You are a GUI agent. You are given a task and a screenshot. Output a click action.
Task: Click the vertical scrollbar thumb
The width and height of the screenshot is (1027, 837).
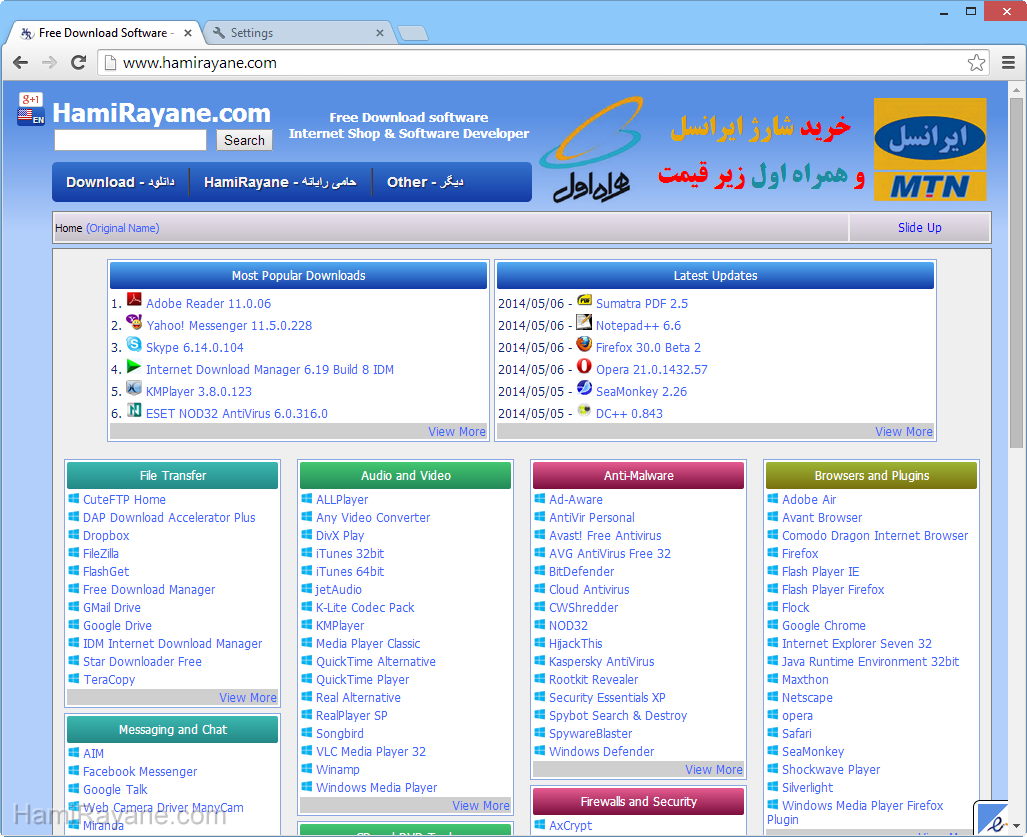pos(1016,272)
